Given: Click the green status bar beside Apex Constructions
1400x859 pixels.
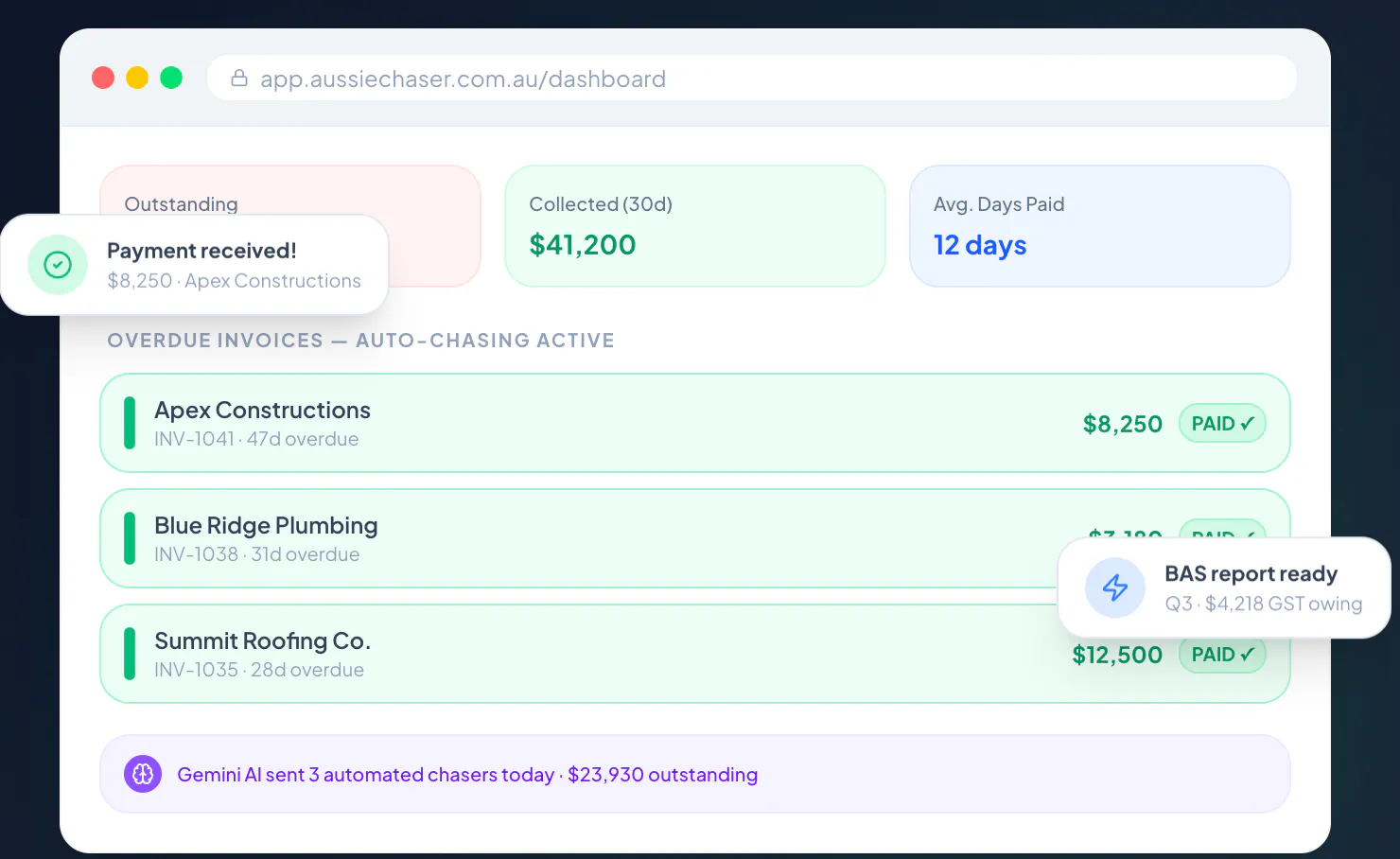Looking at the screenshot, I should click(x=130, y=423).
